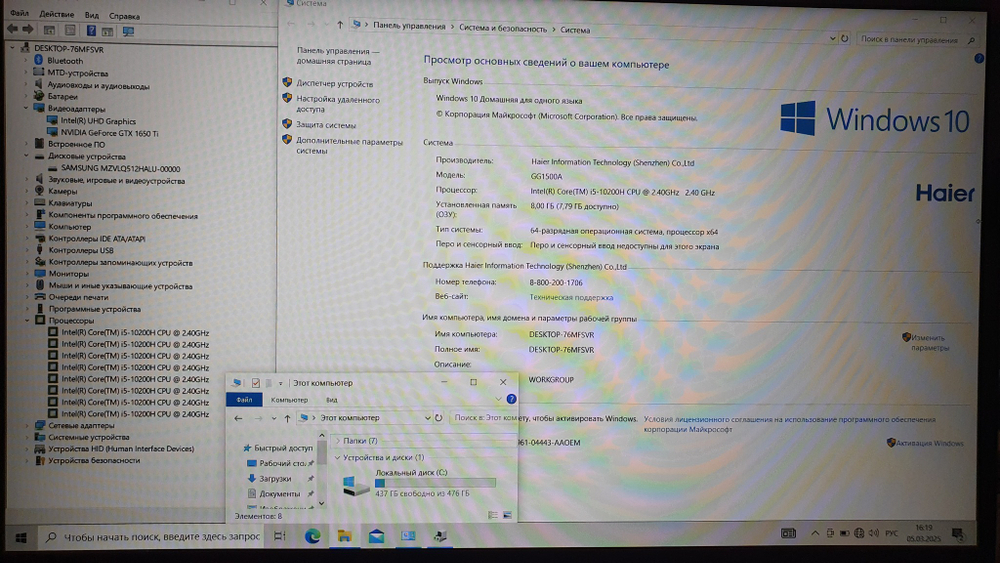Screen dimensions: 1000x563
Task: Select the Мониторы category
Action: (x=69, y=274)
